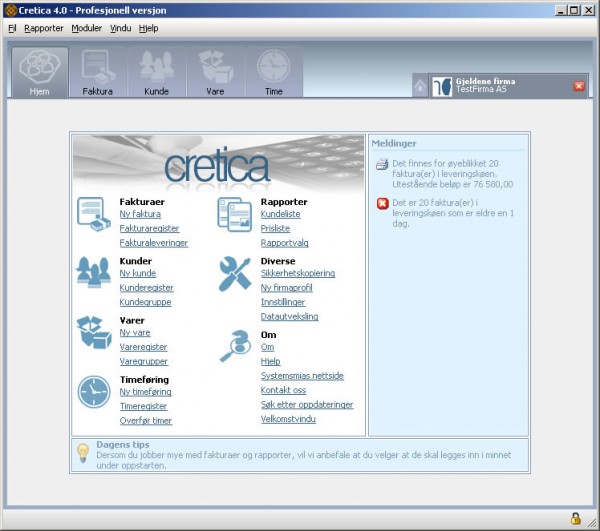The image size is (600, 531).
Task: Click the Om link under Om heading
Action: (267, 347)
